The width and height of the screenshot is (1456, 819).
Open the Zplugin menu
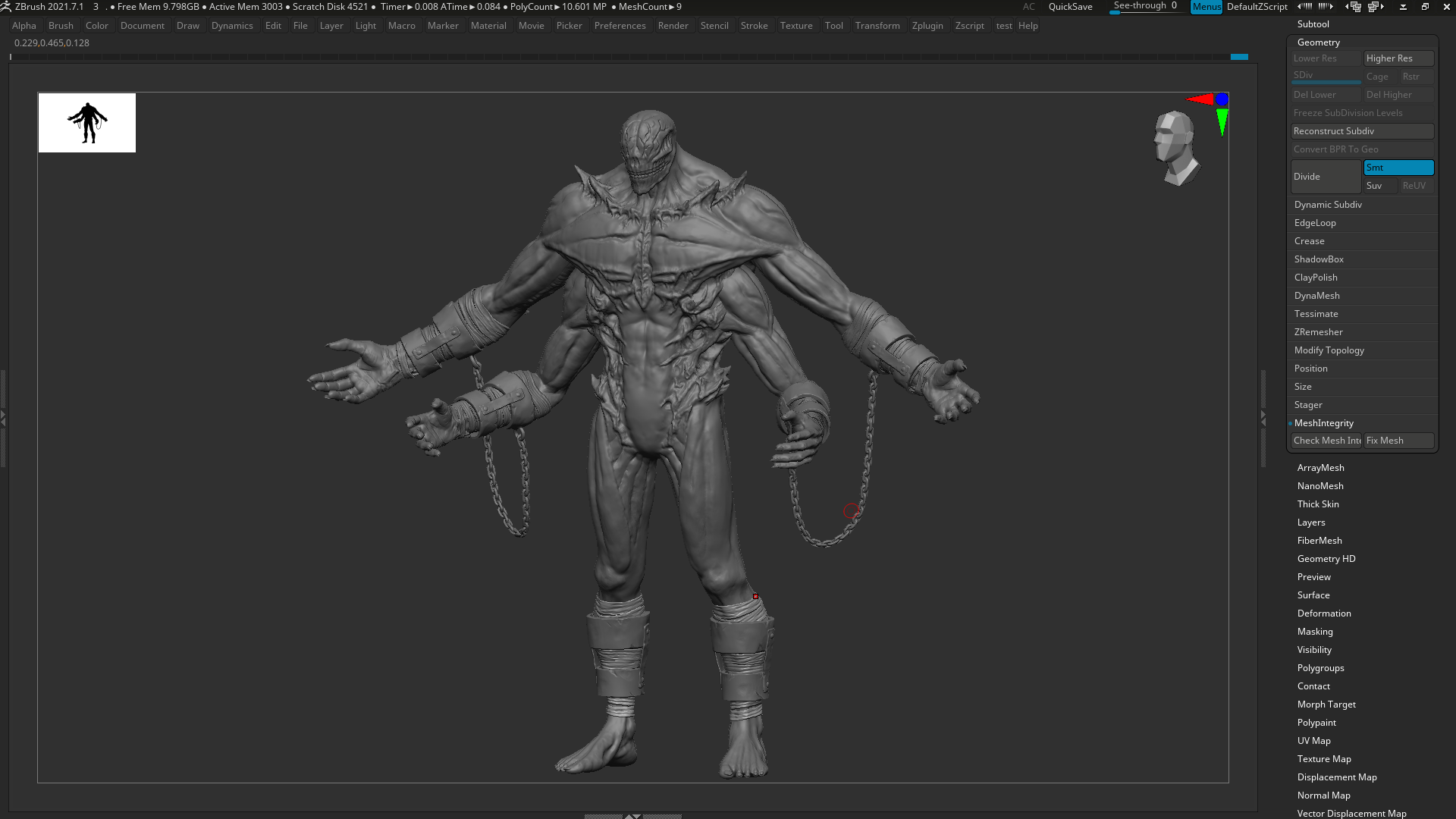pyautogui.click(x=927, y=26)
